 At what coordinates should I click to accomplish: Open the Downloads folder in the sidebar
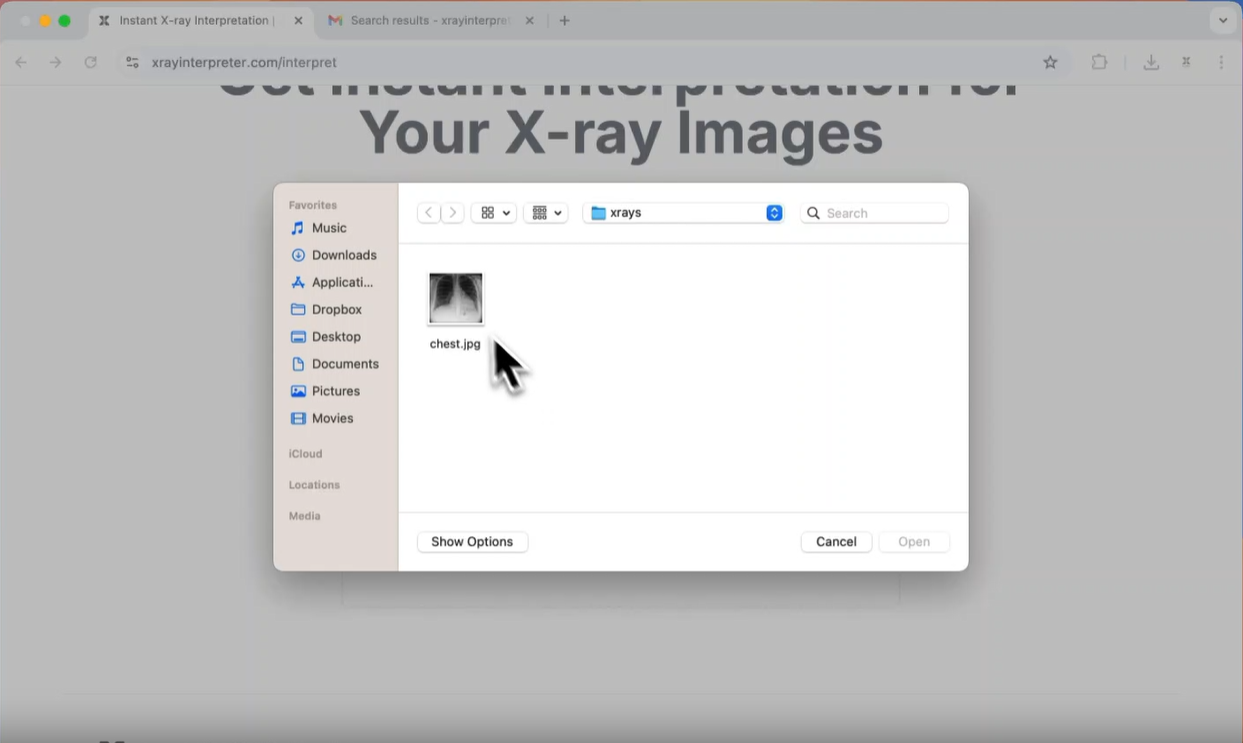(x=343, y=255)
